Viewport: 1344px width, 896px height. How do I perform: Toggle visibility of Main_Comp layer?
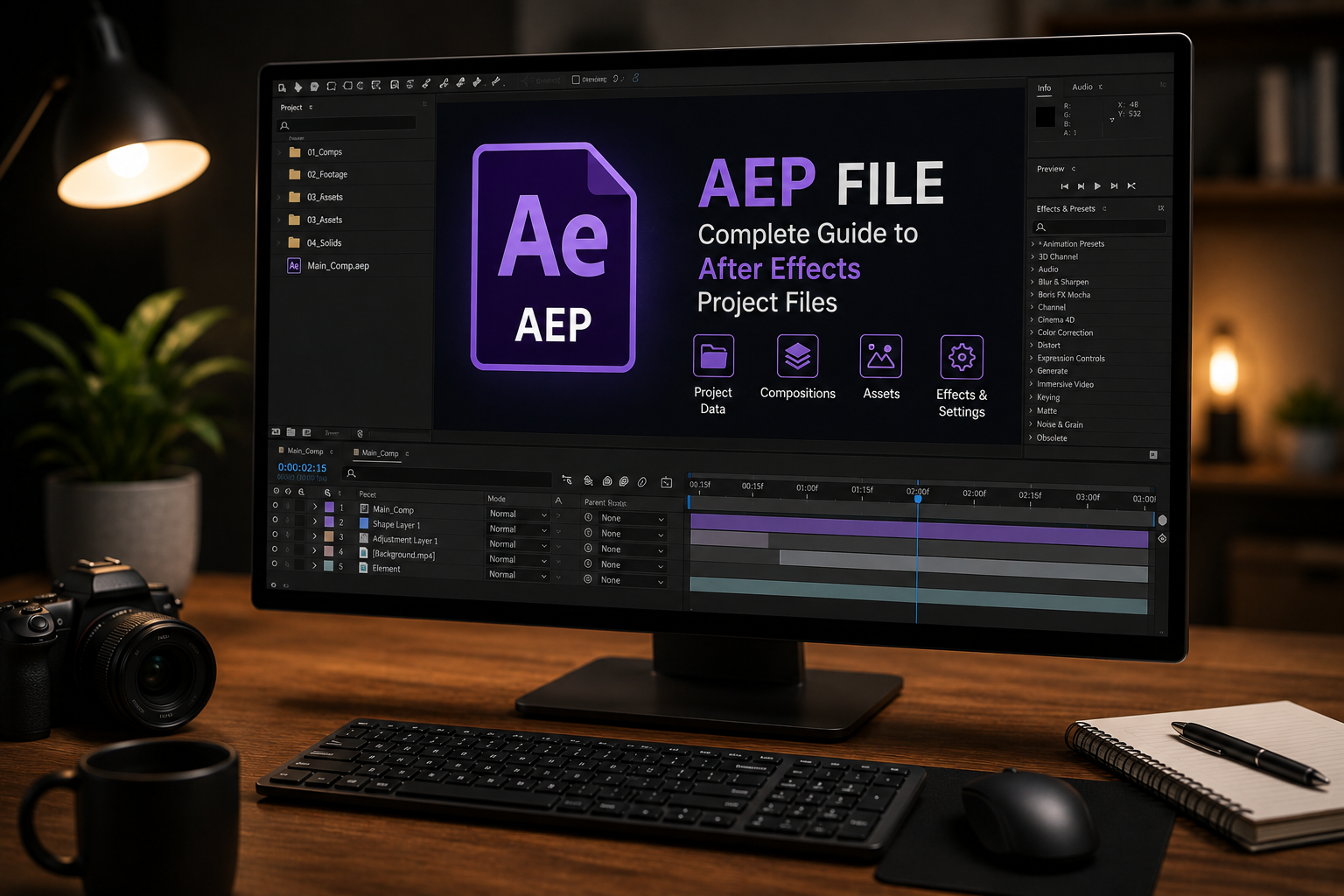(x=275, y=505)
